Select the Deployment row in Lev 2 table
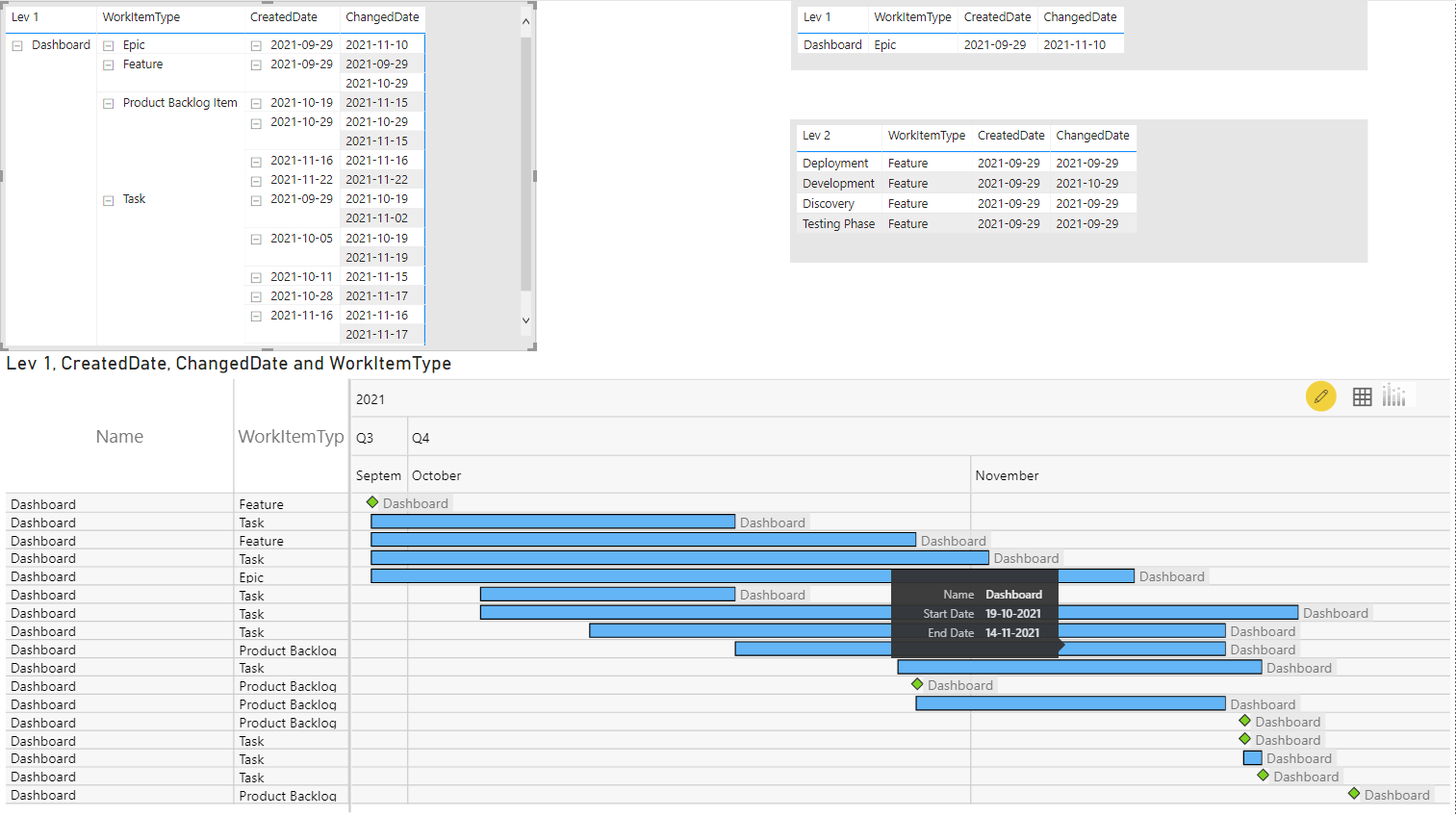1456x816 pixels. coord(836,162)
